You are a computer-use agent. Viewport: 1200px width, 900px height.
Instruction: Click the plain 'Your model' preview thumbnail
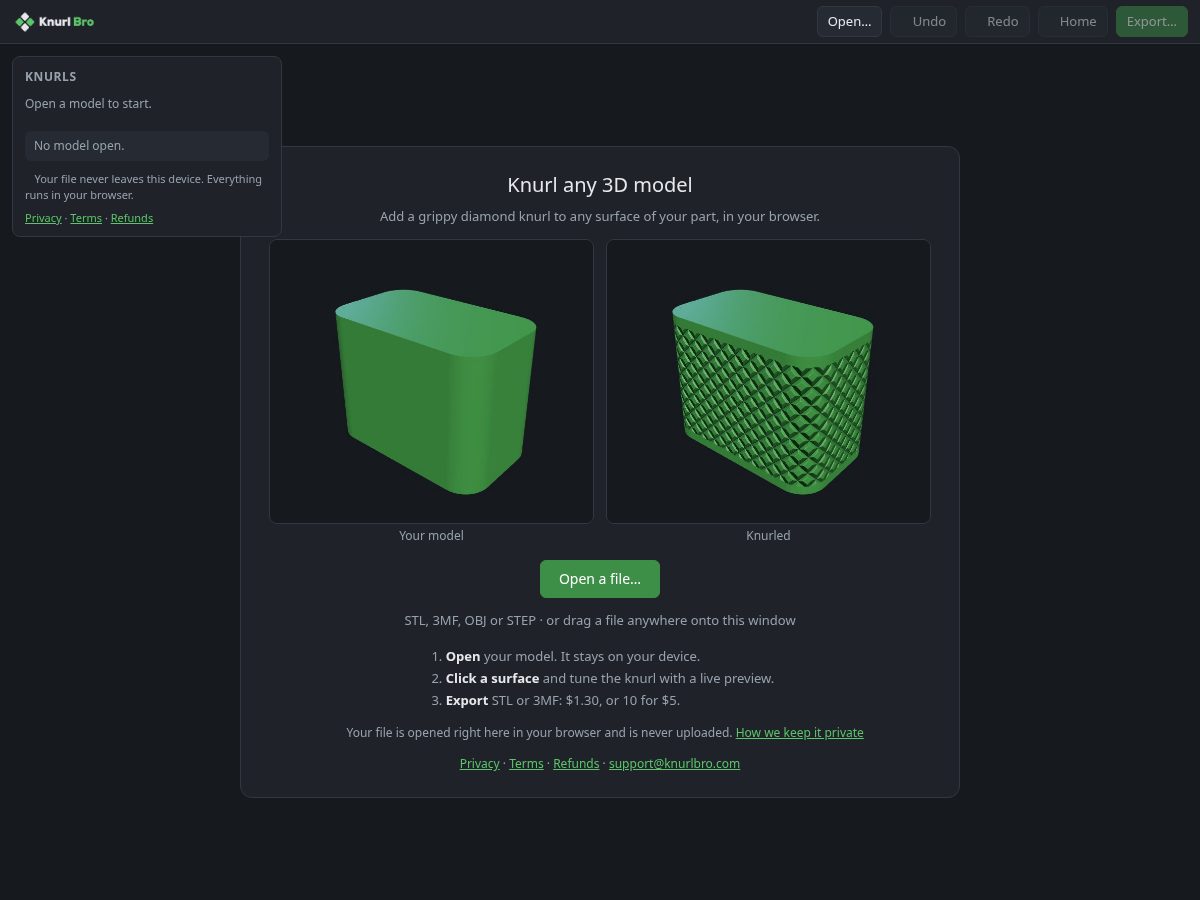point(431,381)
